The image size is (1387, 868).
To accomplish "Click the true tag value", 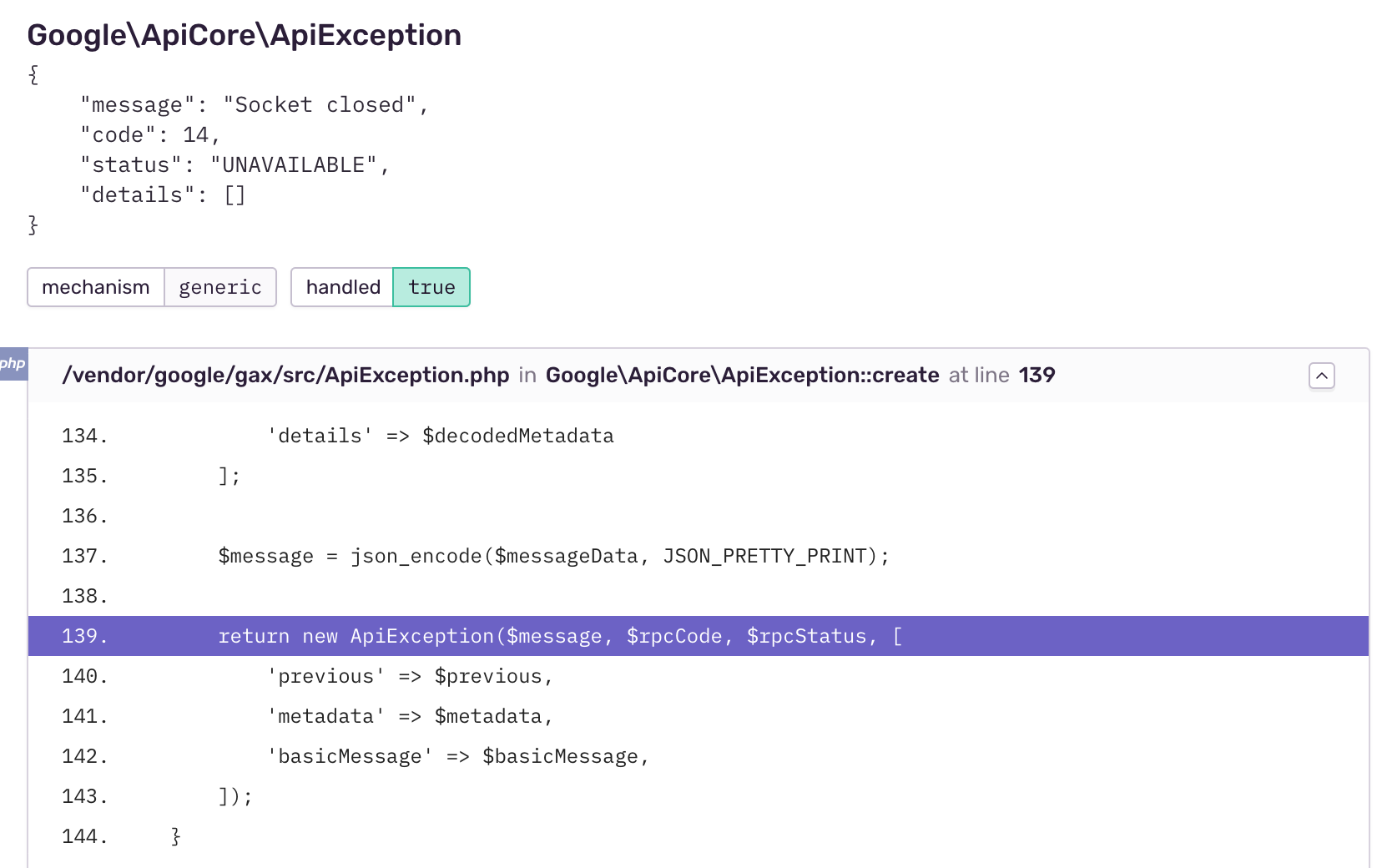I will click(x=431, y=287).
